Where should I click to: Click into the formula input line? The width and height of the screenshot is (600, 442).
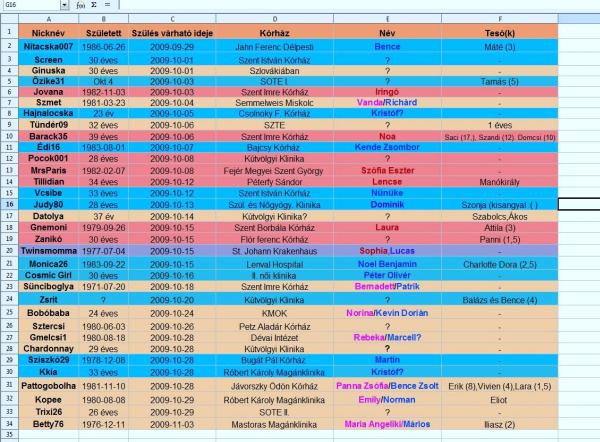pyautogui.click(x=350, y=6)
